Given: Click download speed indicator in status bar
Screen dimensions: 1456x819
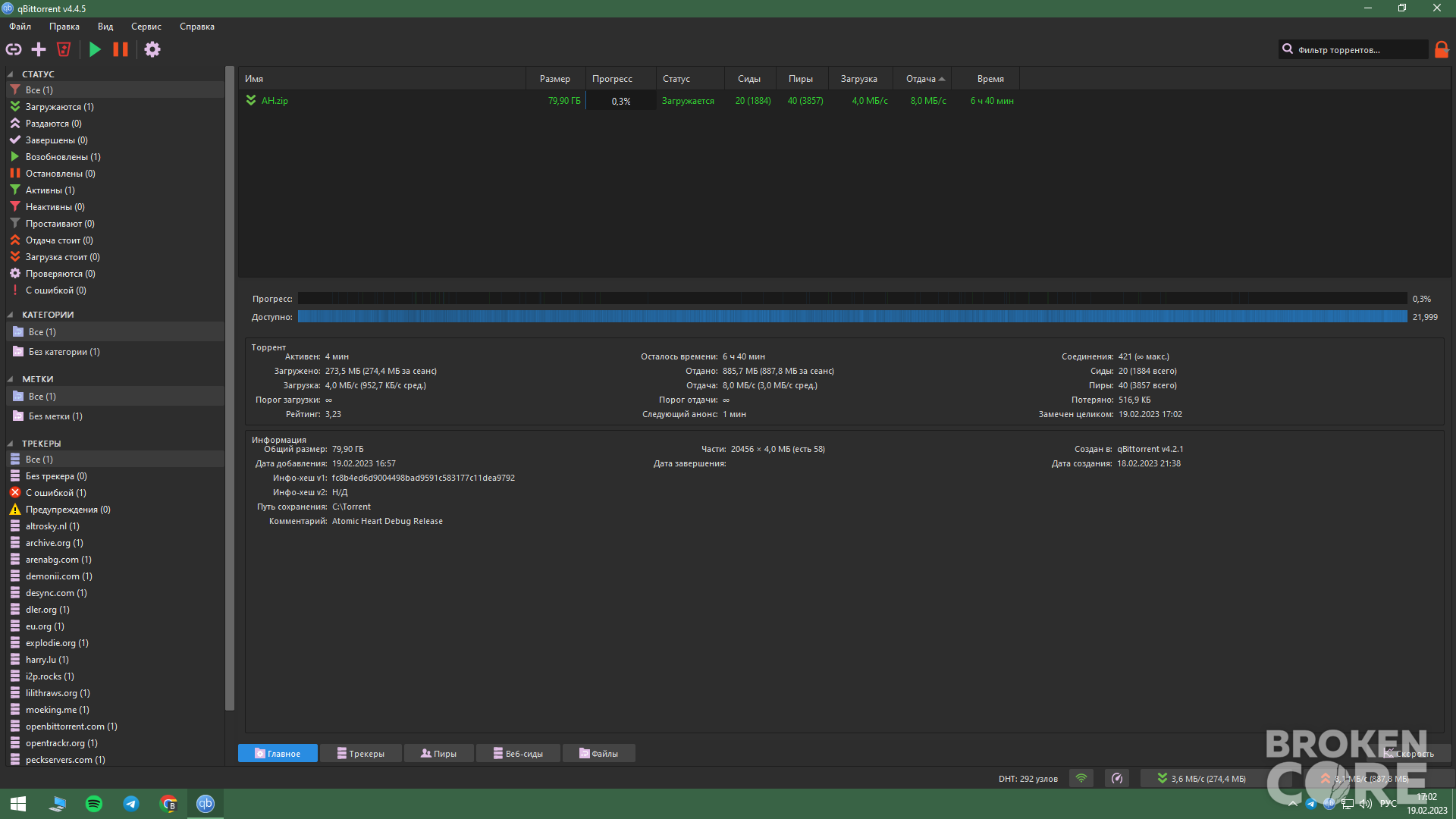Looking at the screenshot, I should (x=1202, y=778).
